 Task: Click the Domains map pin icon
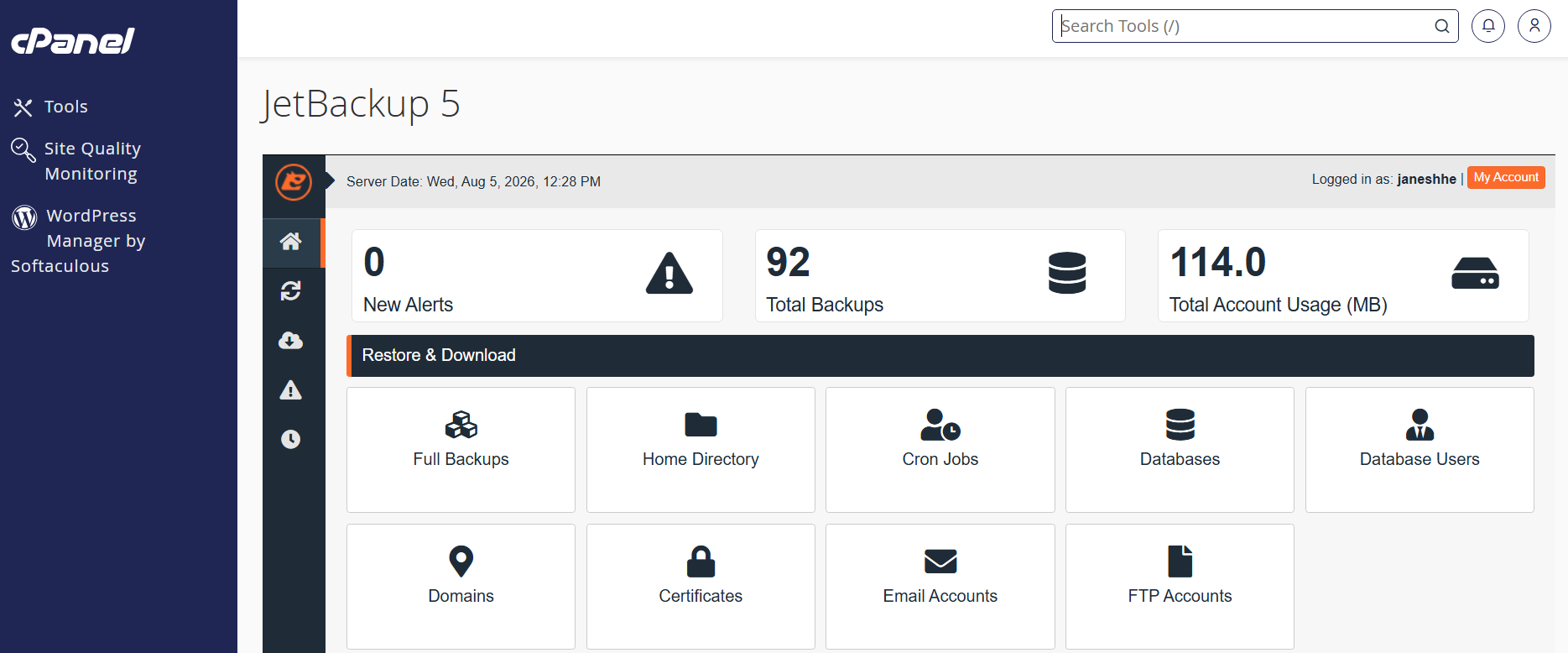pyautogui.click(x=461, y=562)
